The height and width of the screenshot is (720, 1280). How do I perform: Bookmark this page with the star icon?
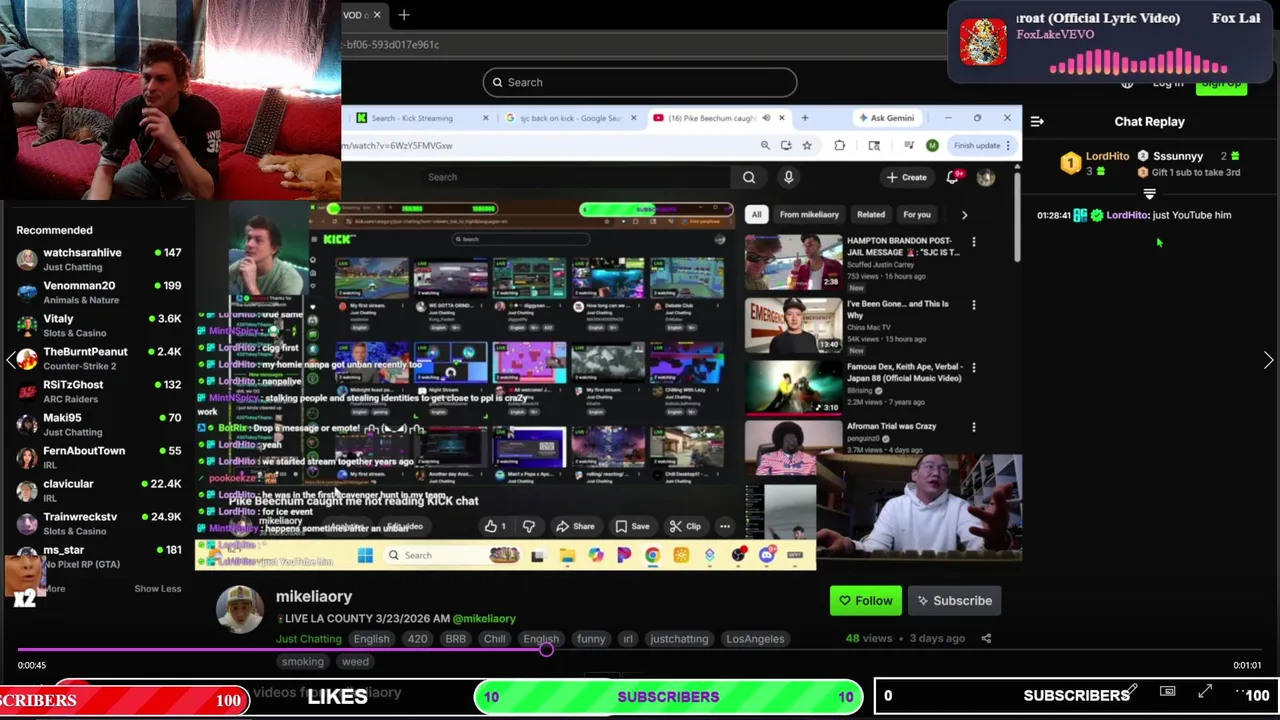click(x=807, y=145)
